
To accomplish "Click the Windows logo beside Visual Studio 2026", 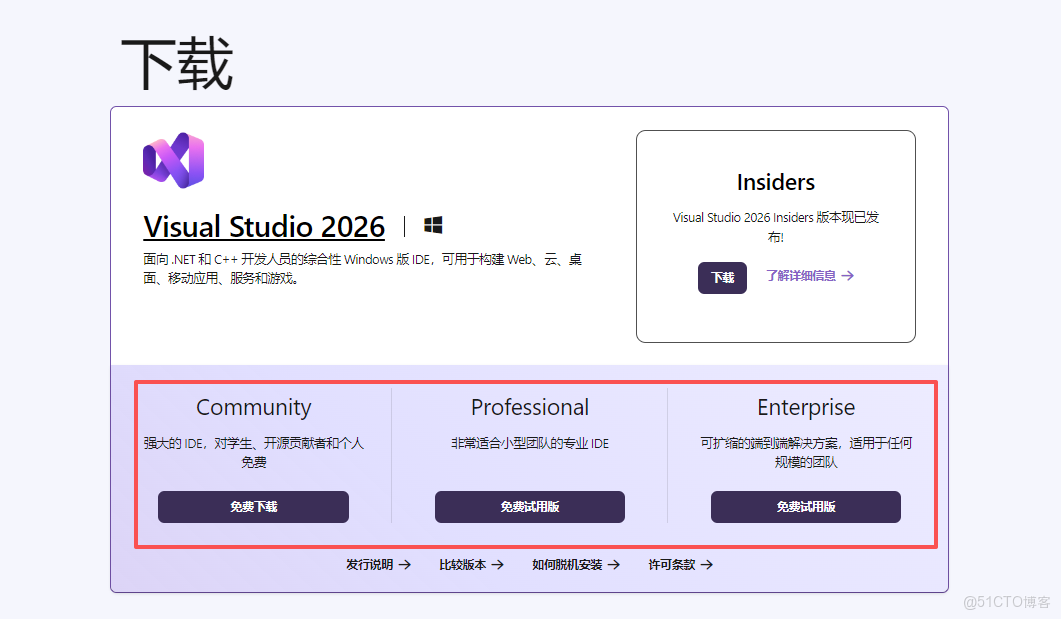I will pos(433,225).
